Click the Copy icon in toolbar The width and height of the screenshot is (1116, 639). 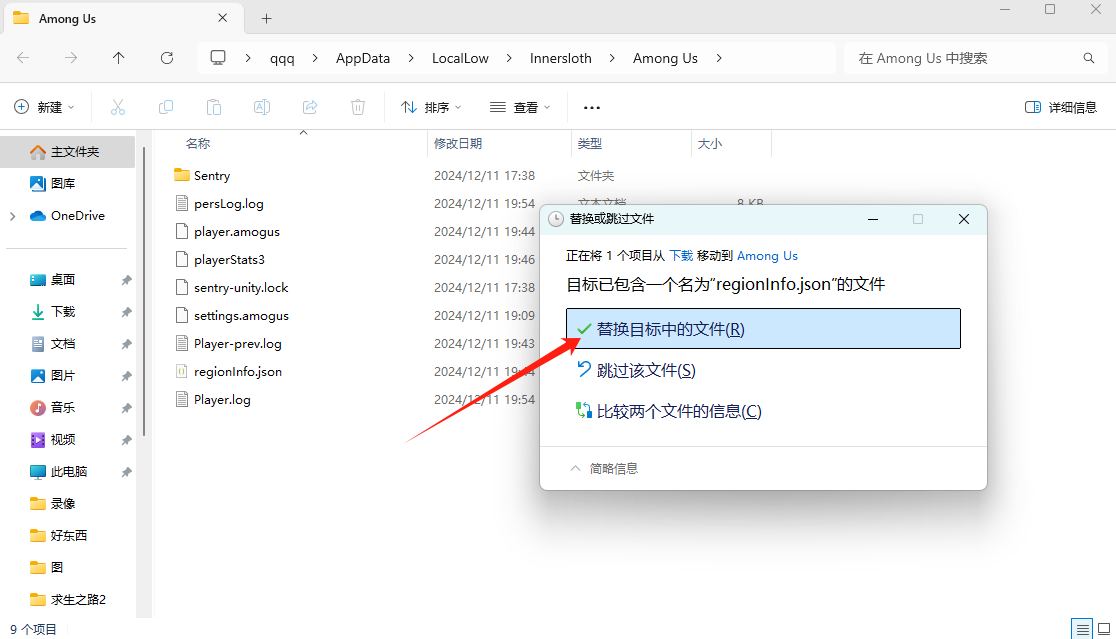pos(166,107)
